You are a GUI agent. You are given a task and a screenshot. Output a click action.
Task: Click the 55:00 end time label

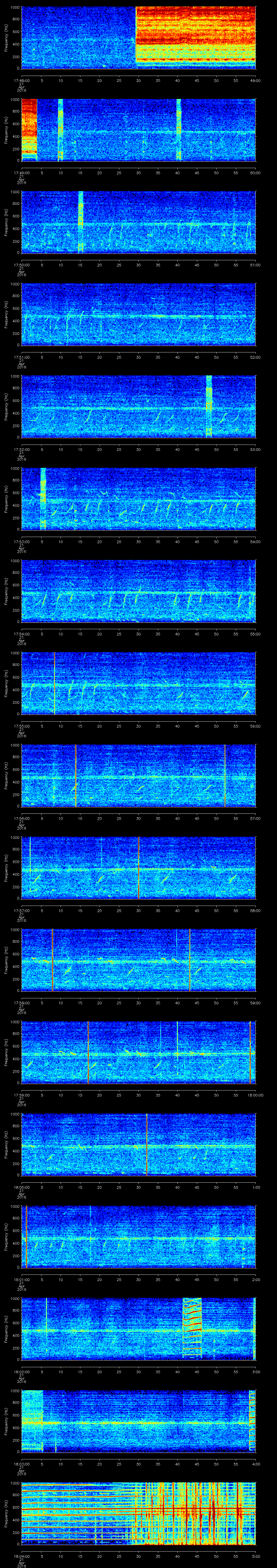pyautogui.click(x=256, y=634)
